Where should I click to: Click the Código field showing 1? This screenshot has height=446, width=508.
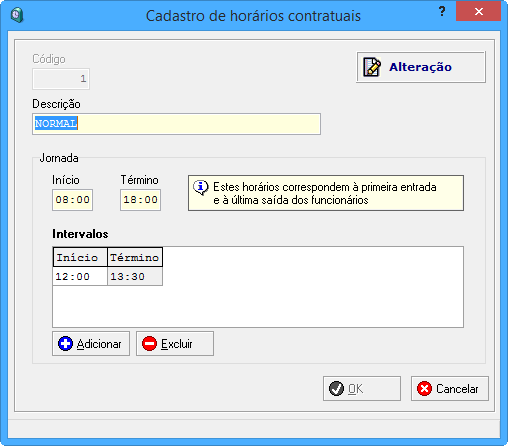[61, 79]
